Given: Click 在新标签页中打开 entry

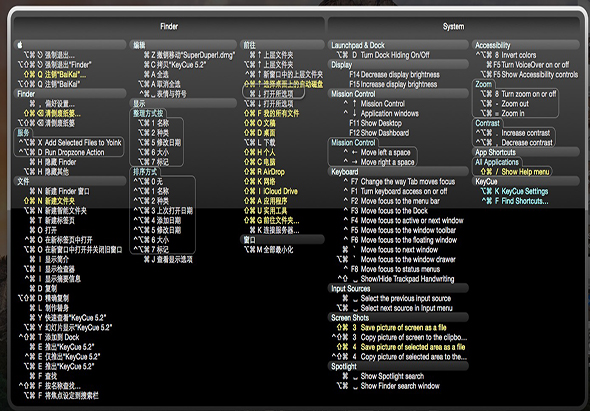Looking at the screenshot, I should tap(59, 240).
